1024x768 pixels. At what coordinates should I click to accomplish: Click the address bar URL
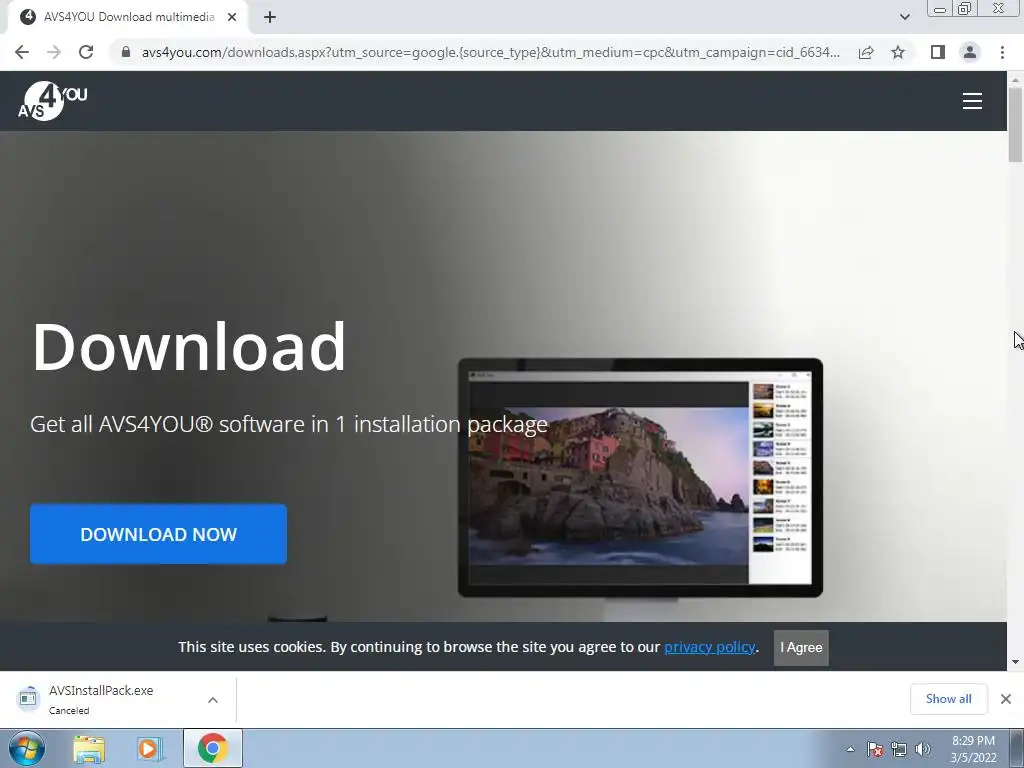click(490, 52)
